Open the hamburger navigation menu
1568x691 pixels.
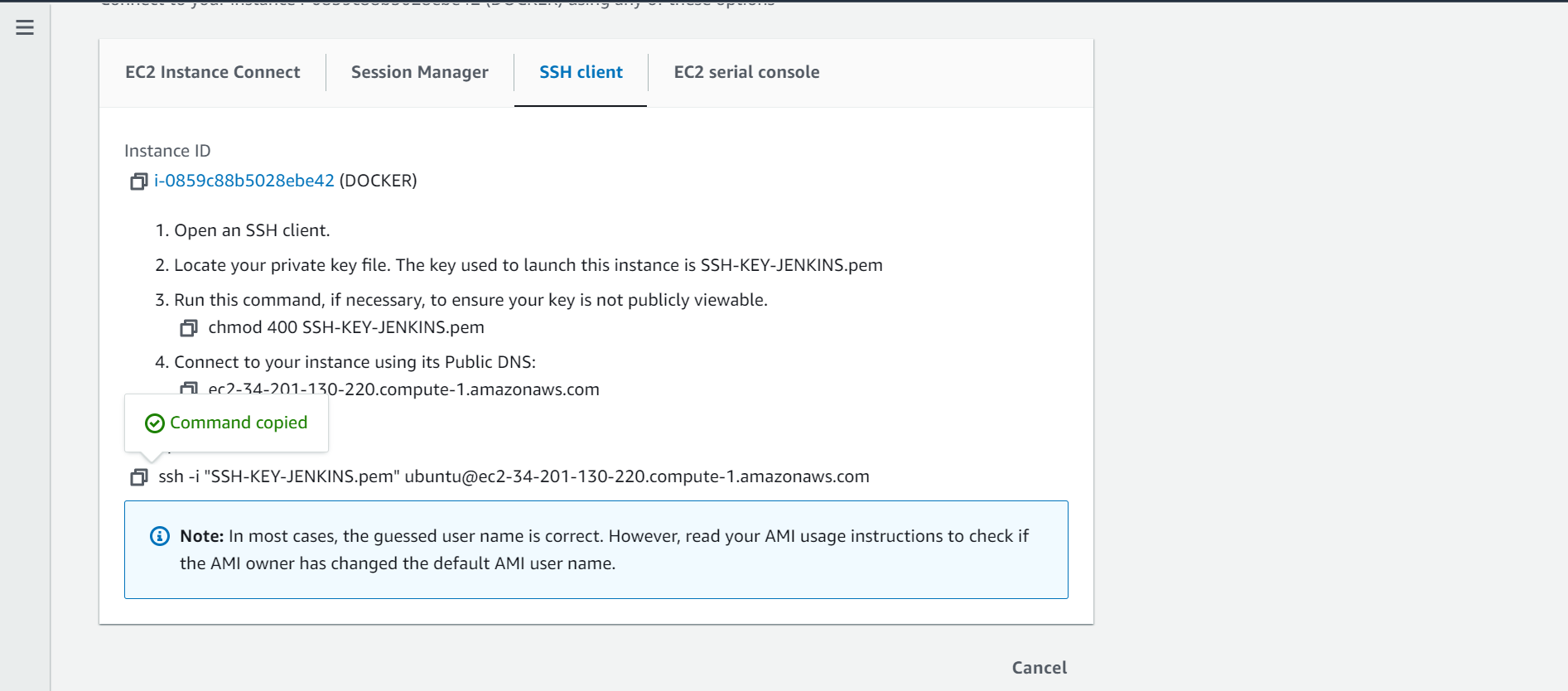(x=25, y=27)
